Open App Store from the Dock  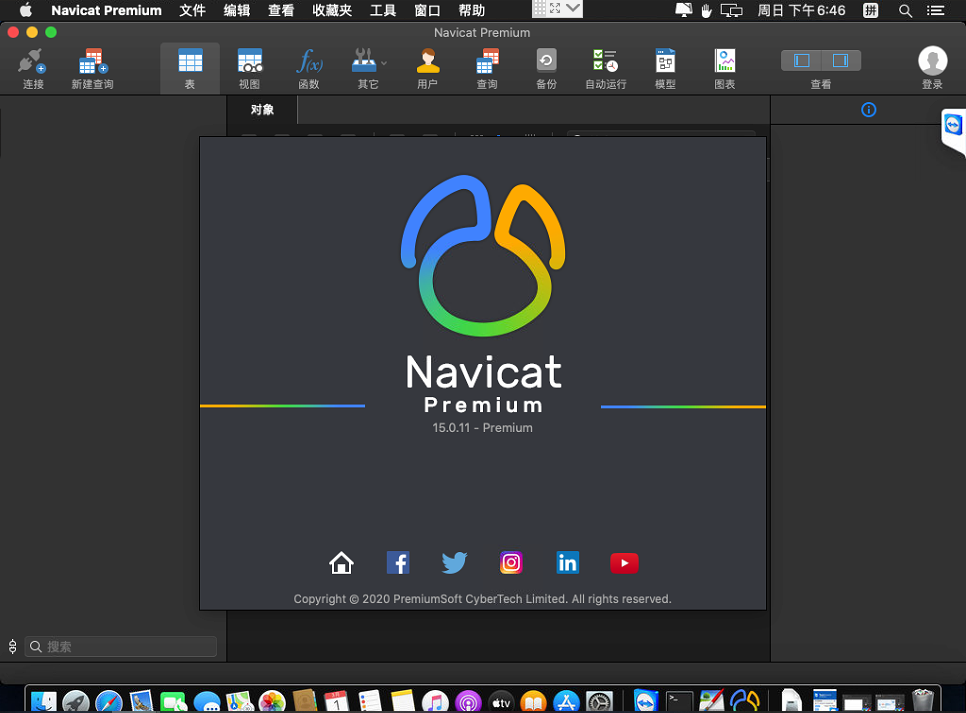coord(566,701)
